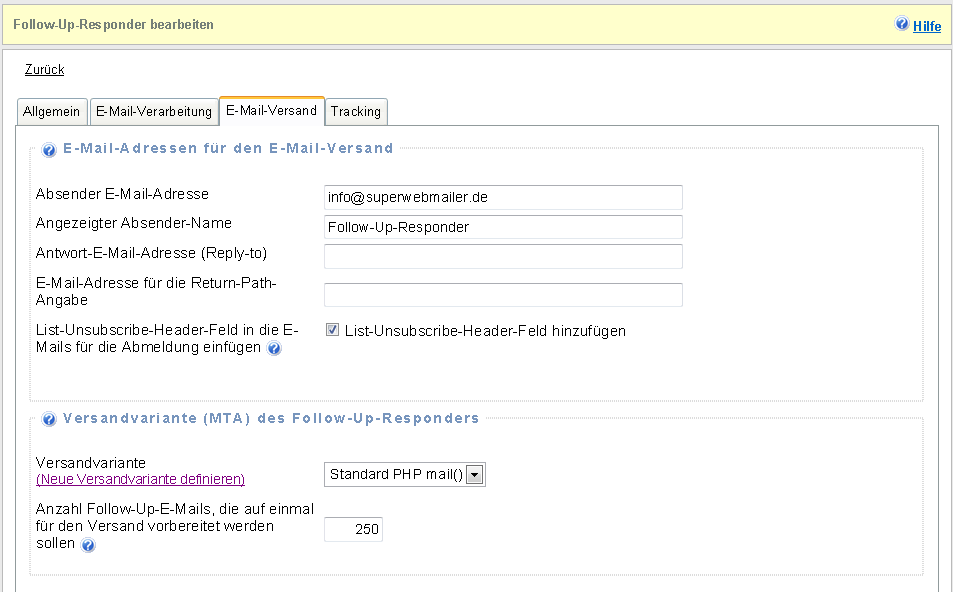
Task: Click the Angezeigter Absender-Name input field
Action: point(503,227)
